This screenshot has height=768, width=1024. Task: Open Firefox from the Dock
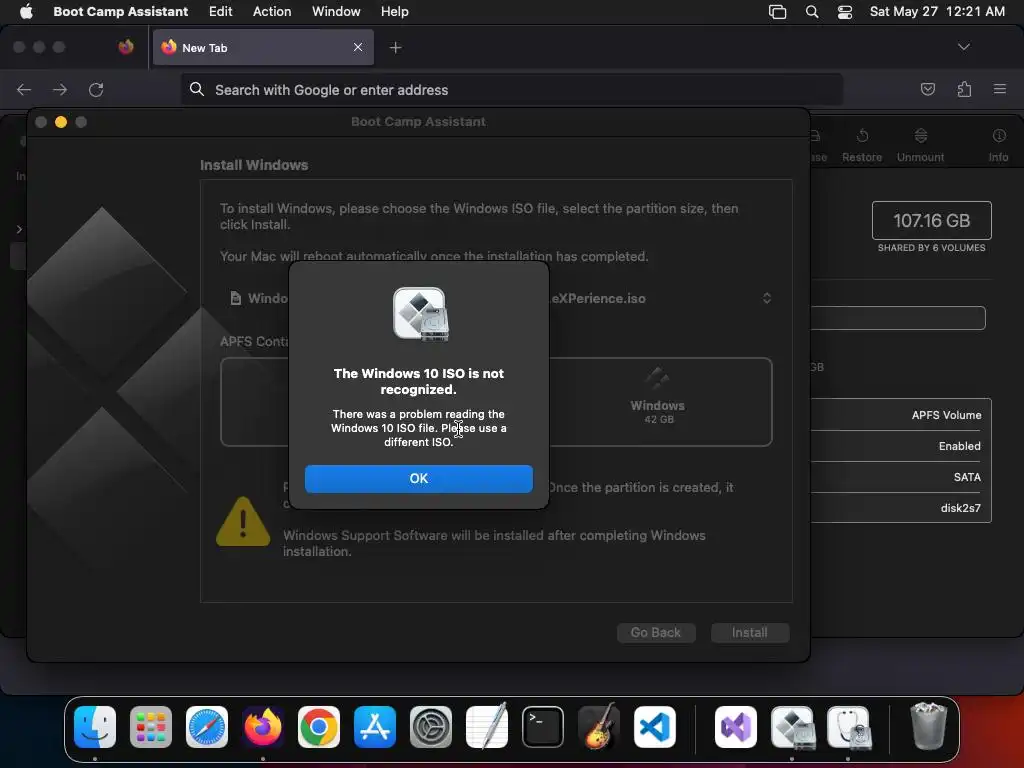coord(263,727)
